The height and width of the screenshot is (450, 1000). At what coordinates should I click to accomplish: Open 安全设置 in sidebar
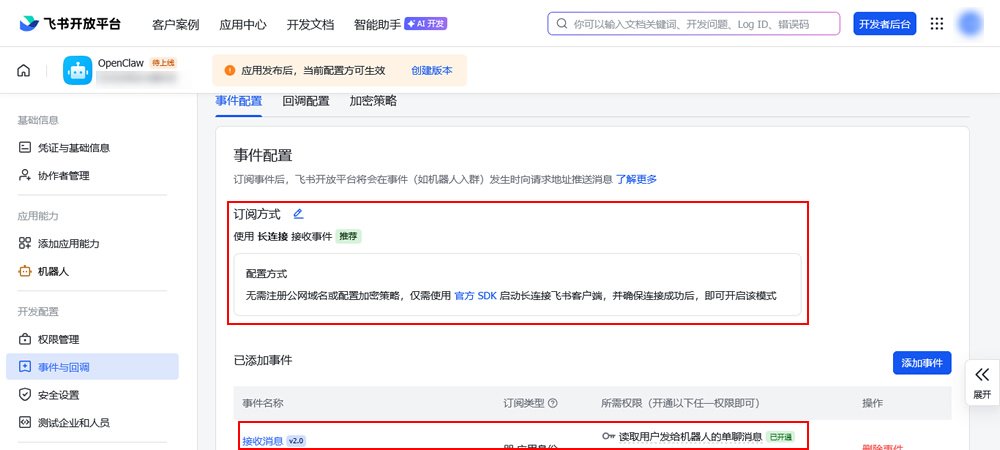click(x=58, y=395)
